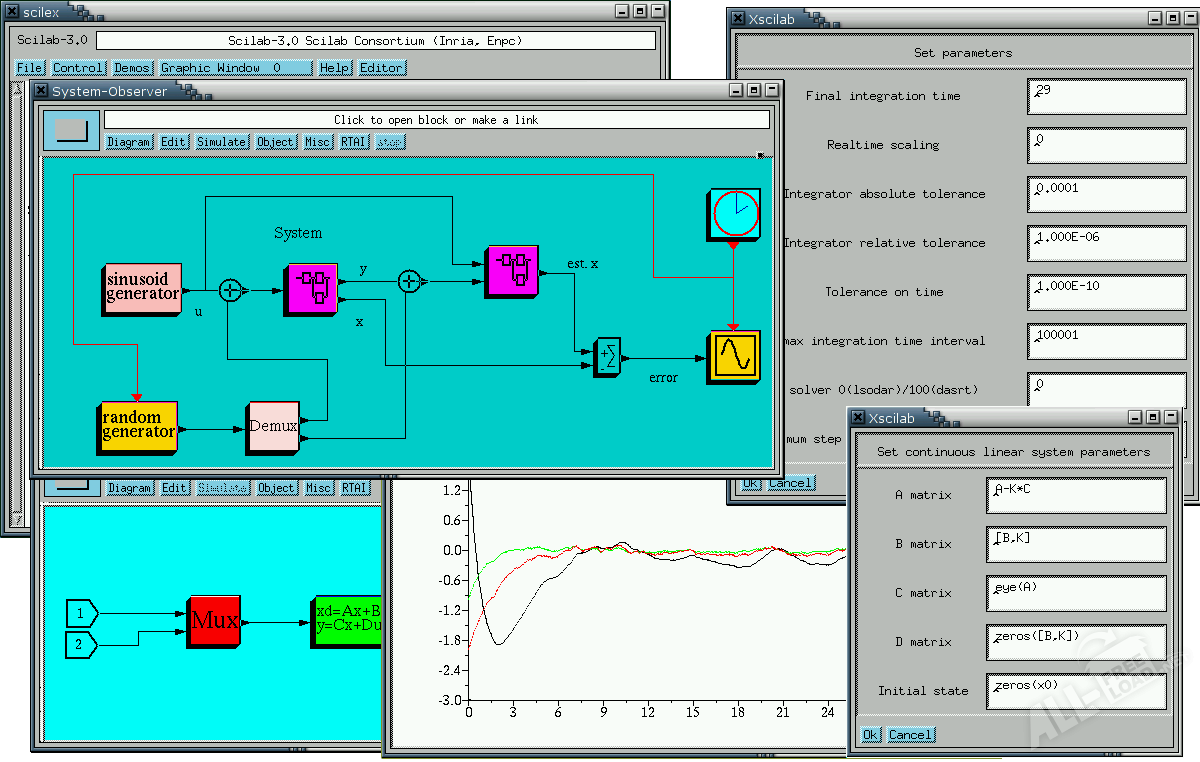Click the Initial state input field
The height and width of the screenshot is (762, 1200).
(x=1076, y=691)
